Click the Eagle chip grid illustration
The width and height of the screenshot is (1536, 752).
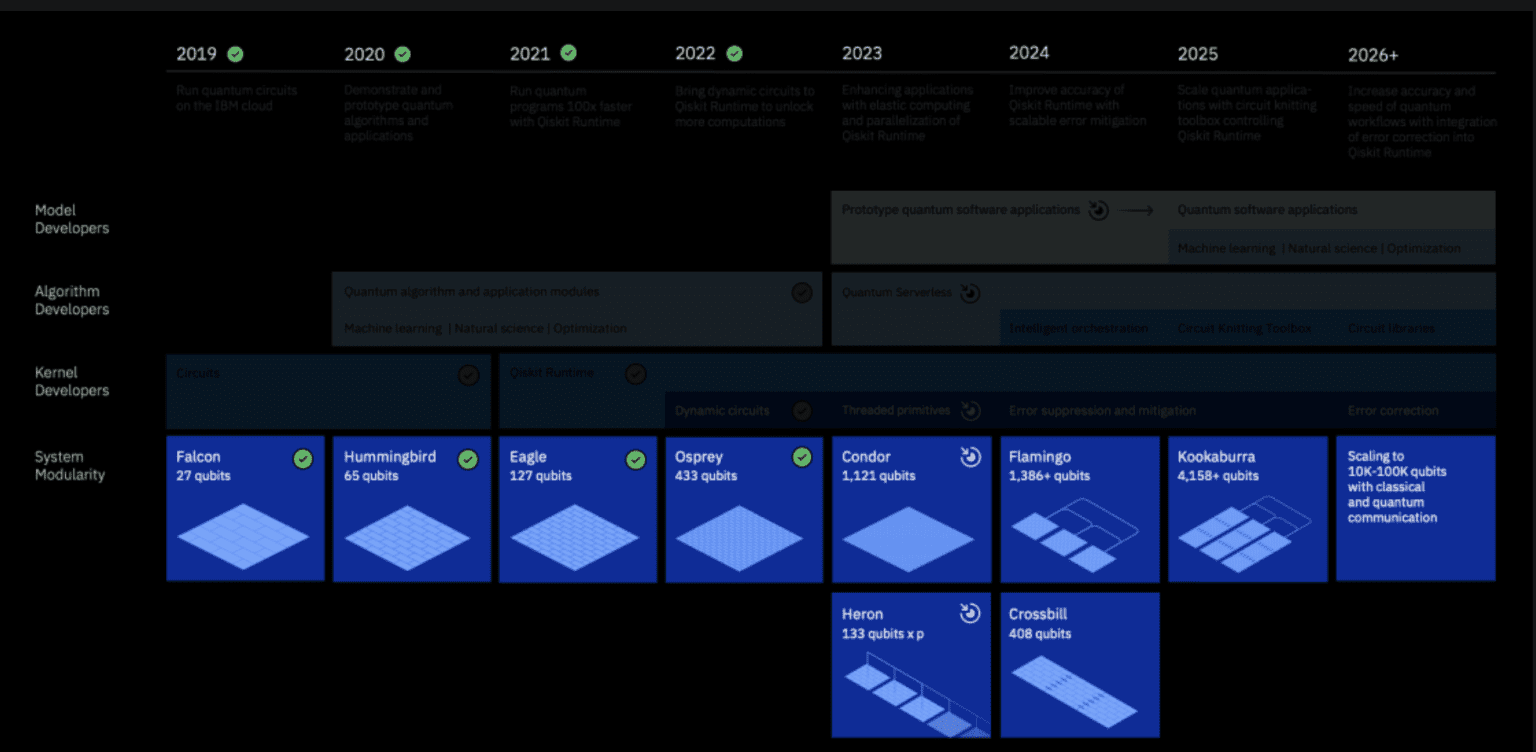click(x=572, y=537)
